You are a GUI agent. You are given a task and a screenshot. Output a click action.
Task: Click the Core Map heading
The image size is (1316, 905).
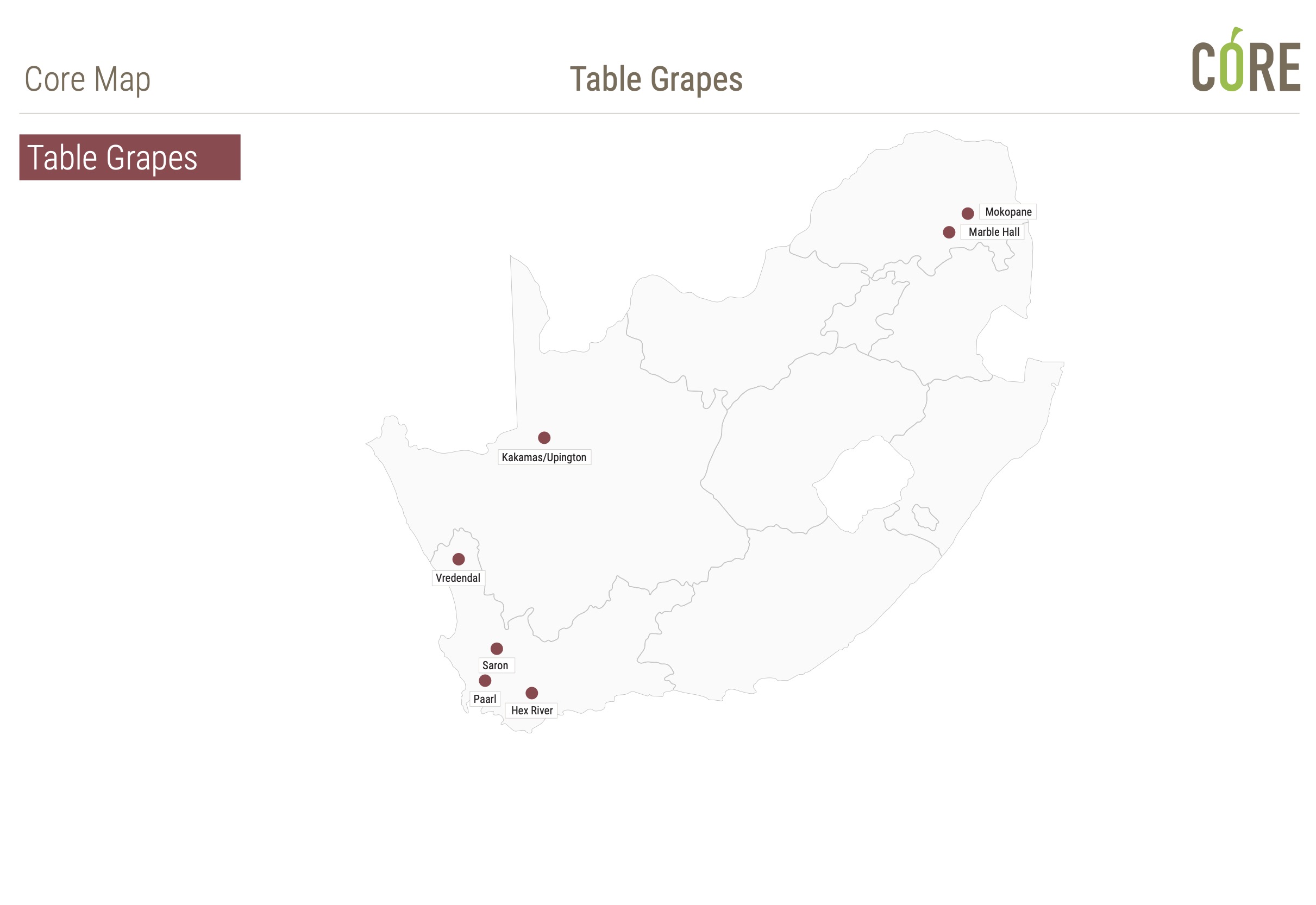click(87, 79)
